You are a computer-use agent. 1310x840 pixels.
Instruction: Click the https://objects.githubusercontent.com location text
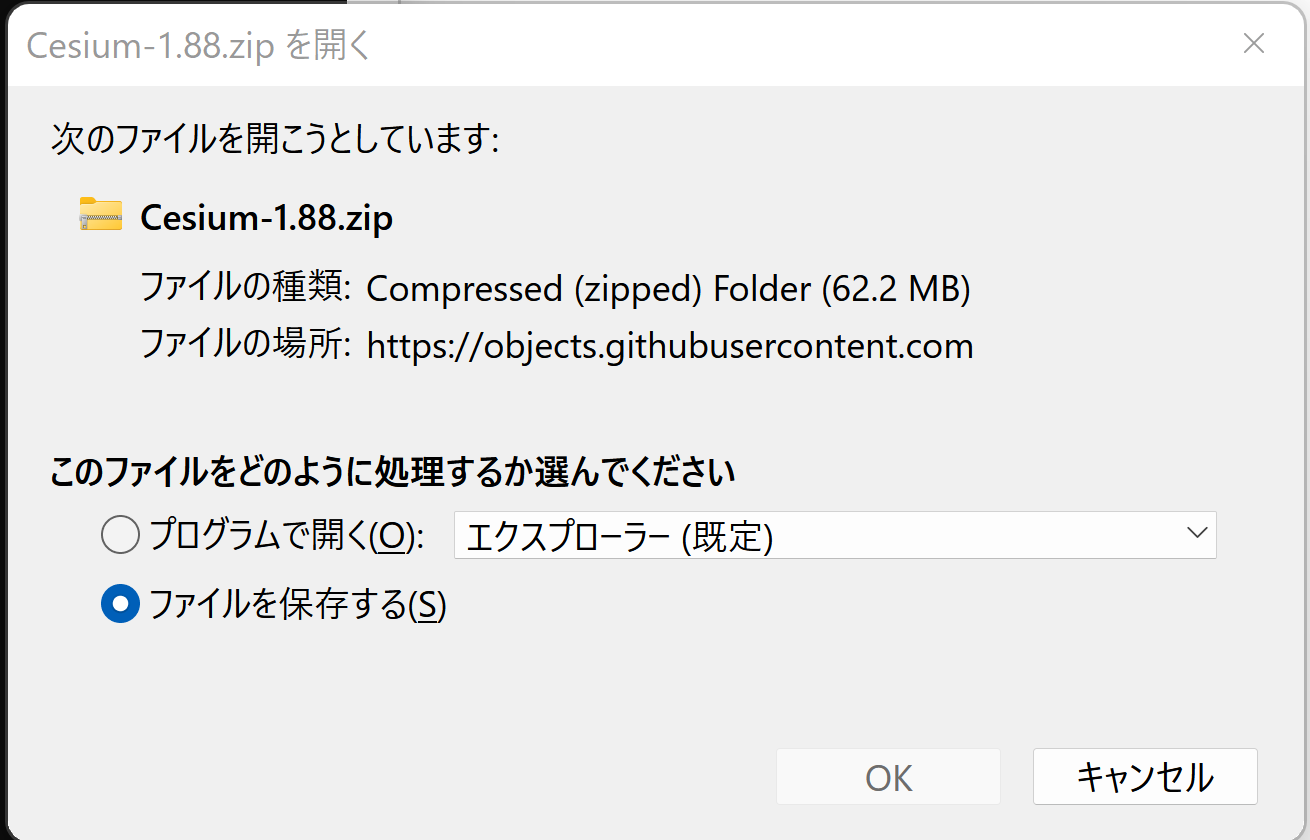(x=670, y=346)
